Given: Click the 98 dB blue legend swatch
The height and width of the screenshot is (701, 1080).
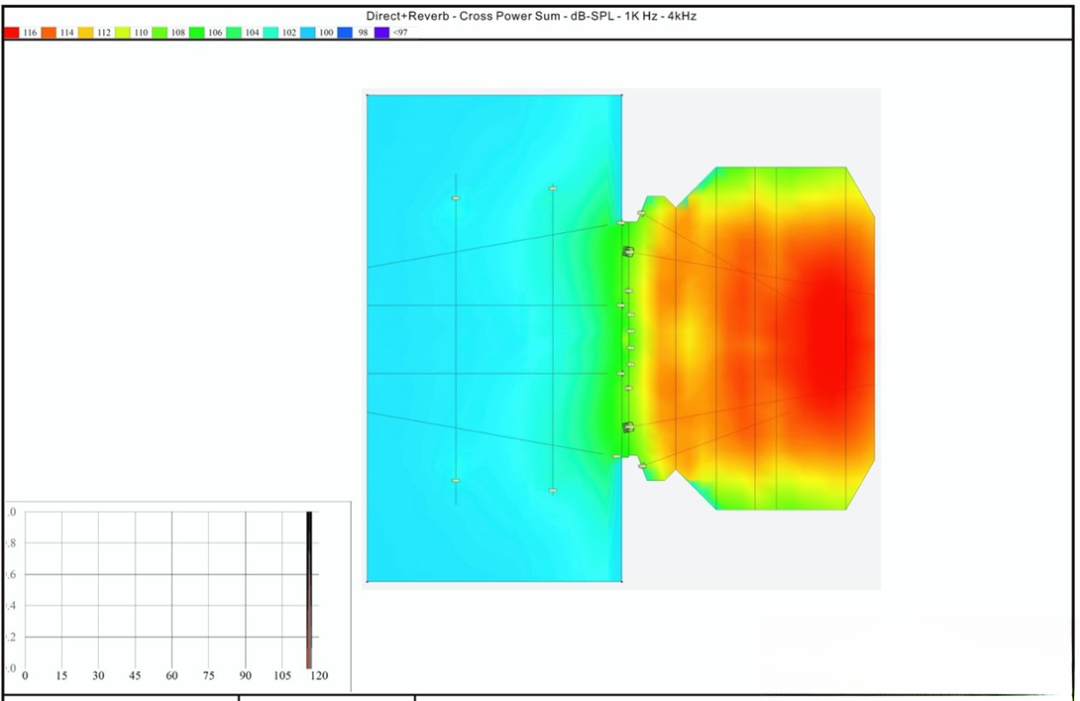Looking at the screenshot, I should pyautogui.click(x=345, y=33).
